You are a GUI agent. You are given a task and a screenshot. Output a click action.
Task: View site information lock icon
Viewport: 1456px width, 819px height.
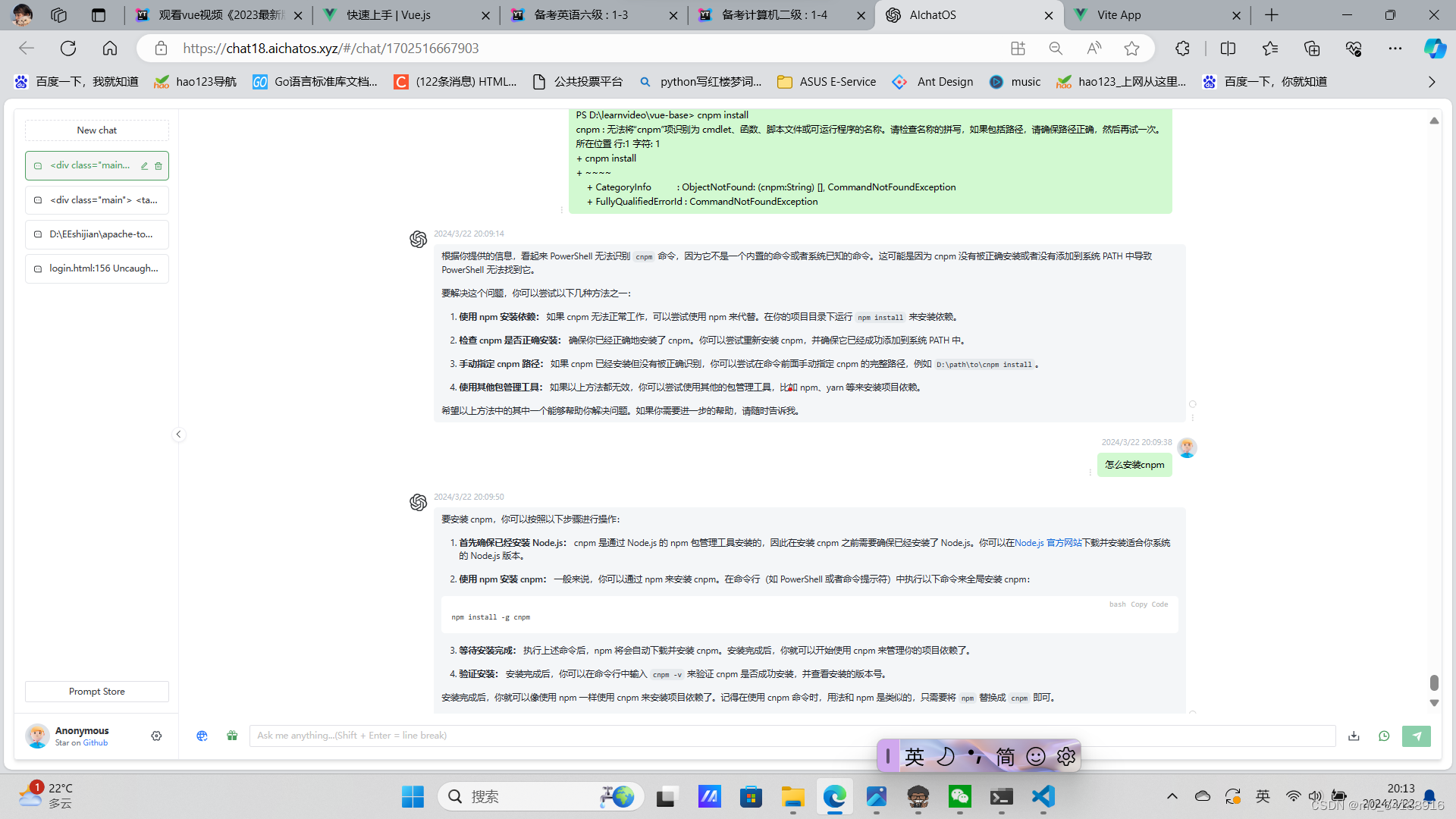click(x=161, y=49)
